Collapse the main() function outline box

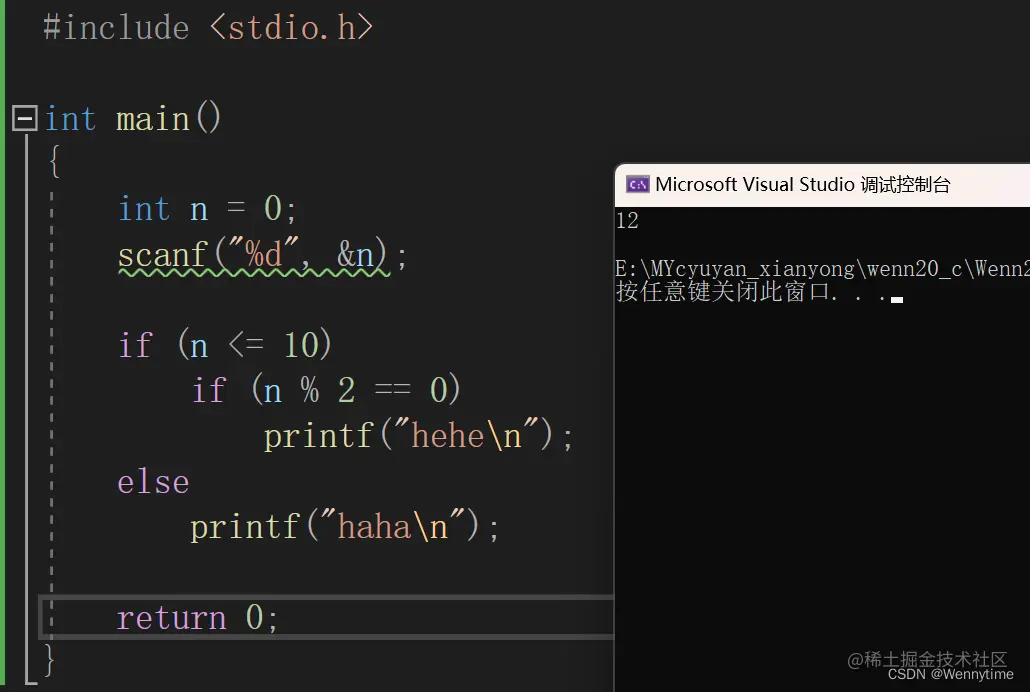point(25,119)
